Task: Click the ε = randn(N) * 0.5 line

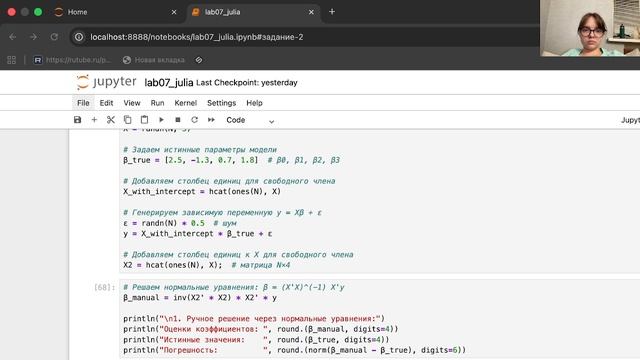Action: 180,223
